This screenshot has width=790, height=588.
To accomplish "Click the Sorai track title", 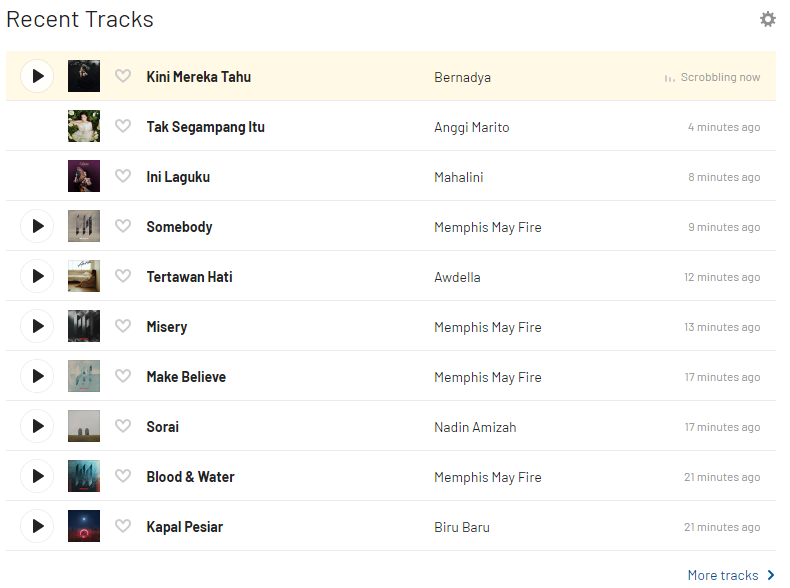I will [163, 427].
